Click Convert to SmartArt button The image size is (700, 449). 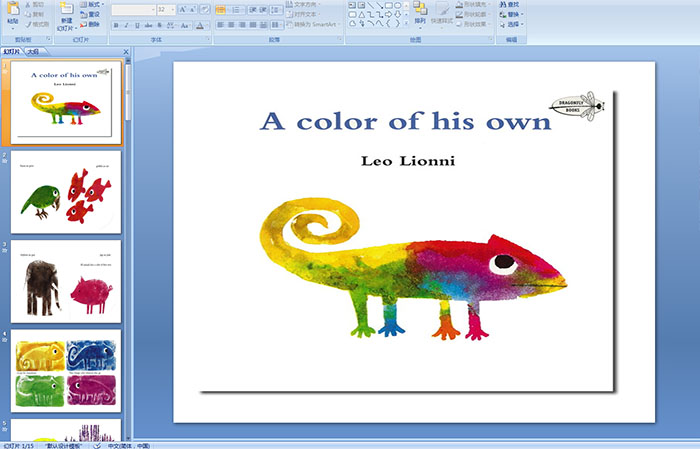pyautogui.click(x=314, y=24)
